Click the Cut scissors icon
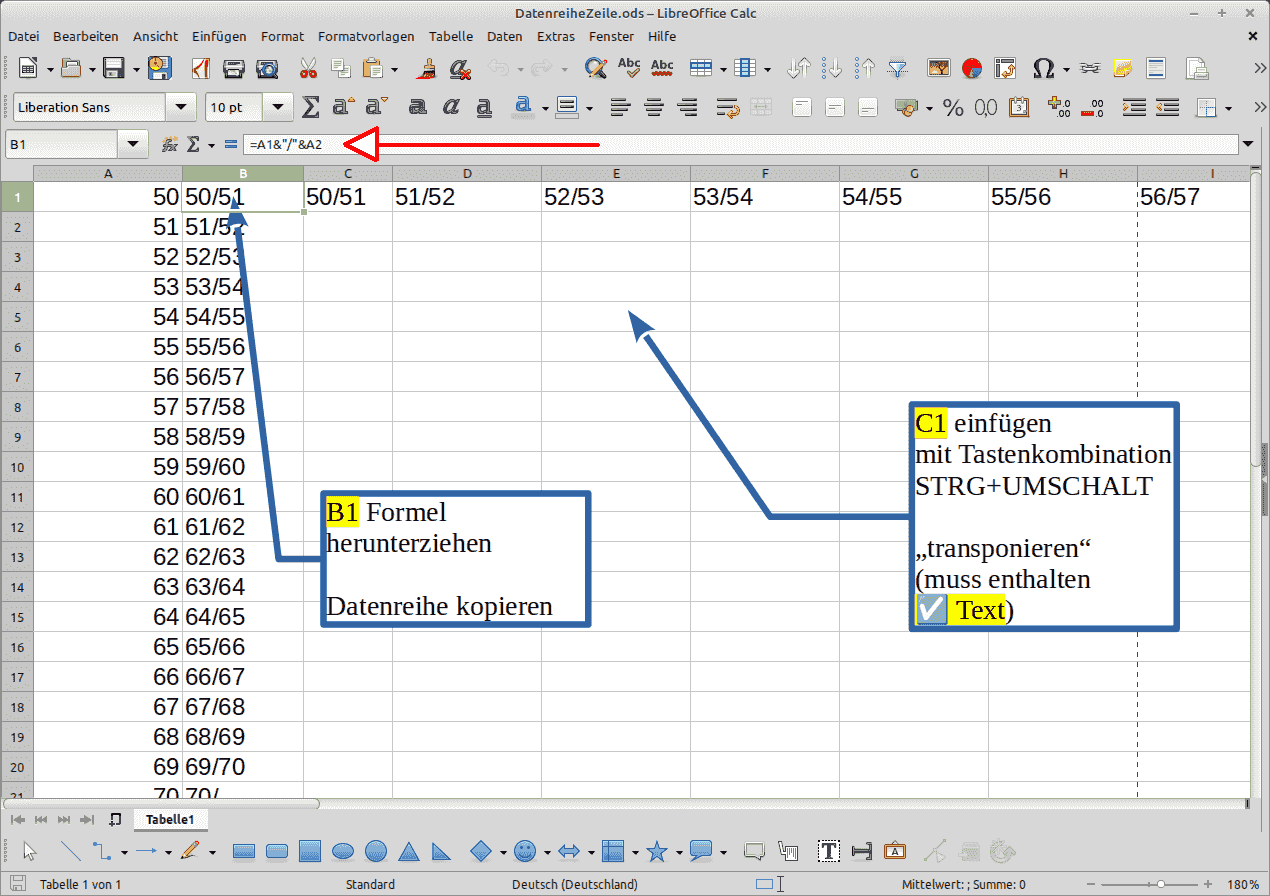 (308, 68)
